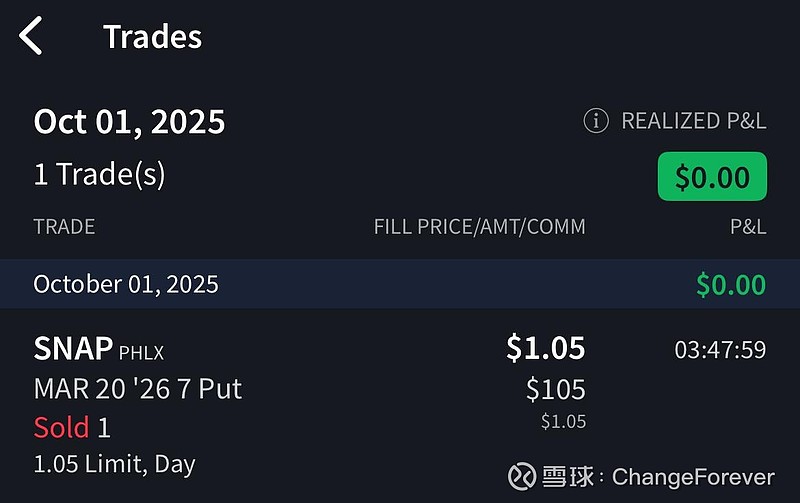Tap the Sold 1 trade action label
800x503 pixels.
pyautogui.click(x=72, y=428)
